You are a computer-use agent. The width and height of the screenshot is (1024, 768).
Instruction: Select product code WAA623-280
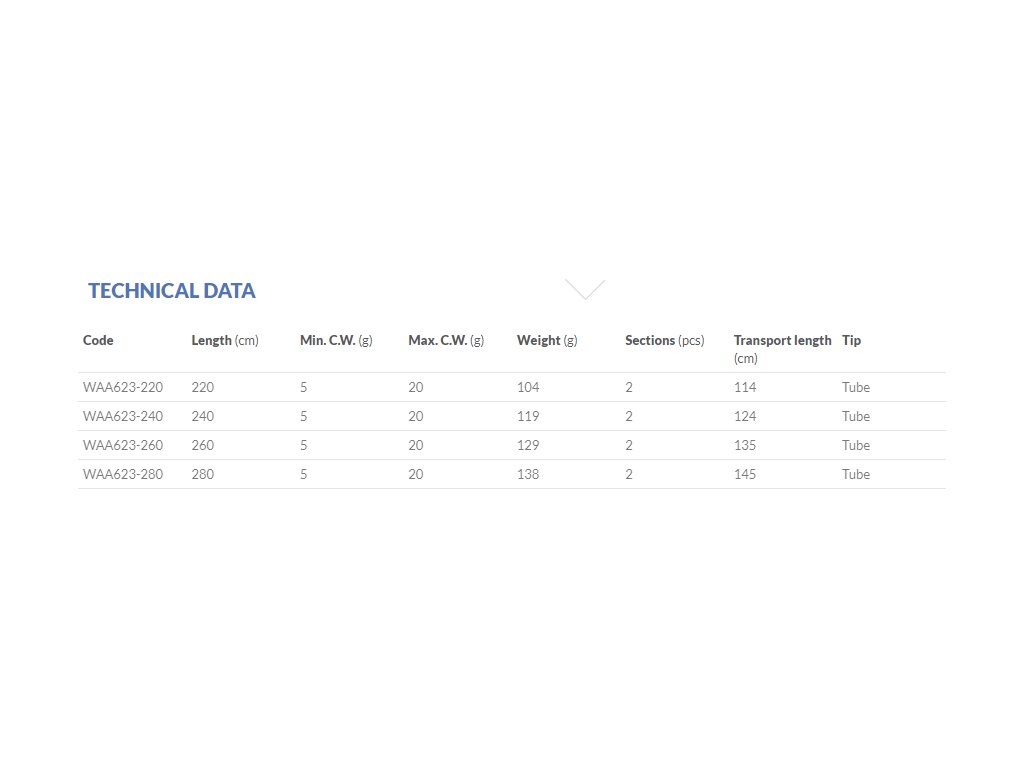click(x=123, y=474)
